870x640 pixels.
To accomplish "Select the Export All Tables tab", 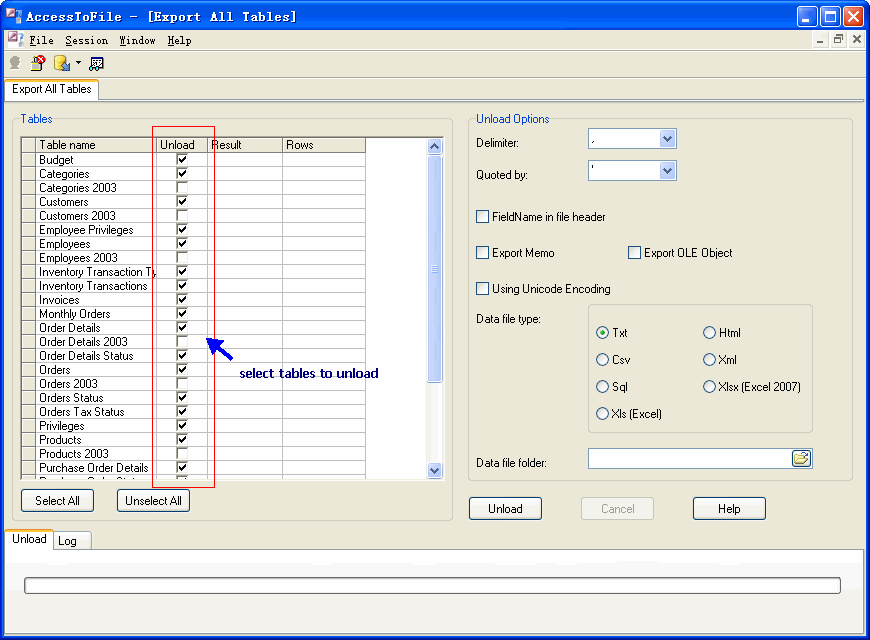I will 52,89.
